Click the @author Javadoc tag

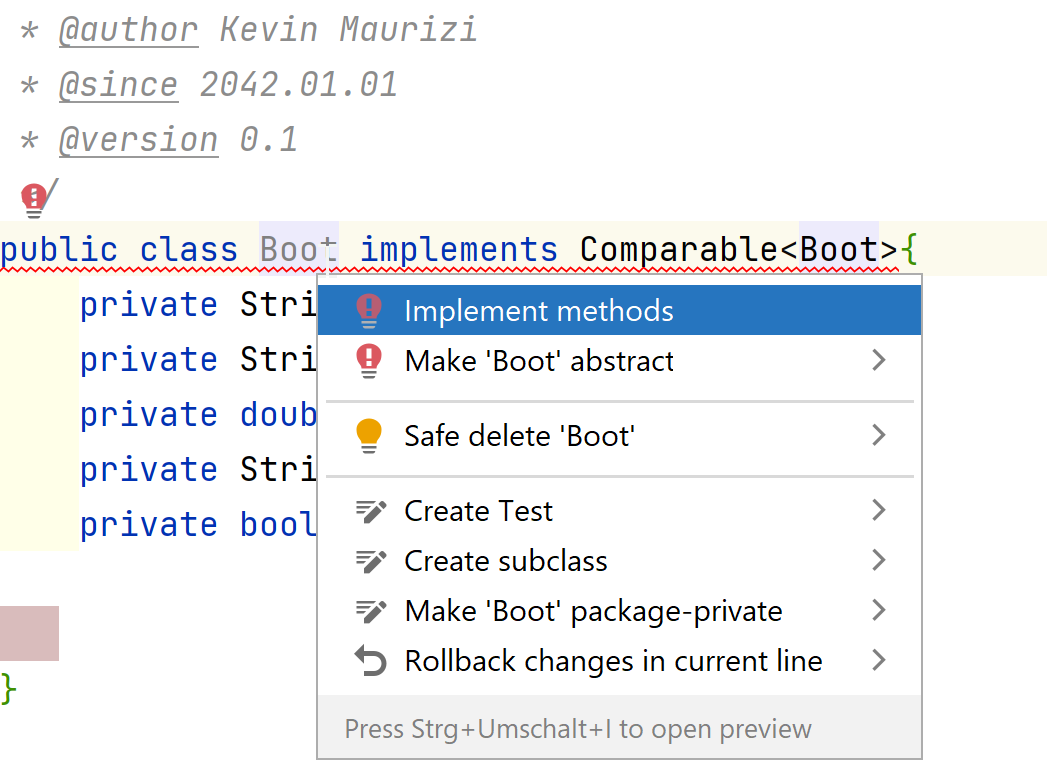[128, 30]
